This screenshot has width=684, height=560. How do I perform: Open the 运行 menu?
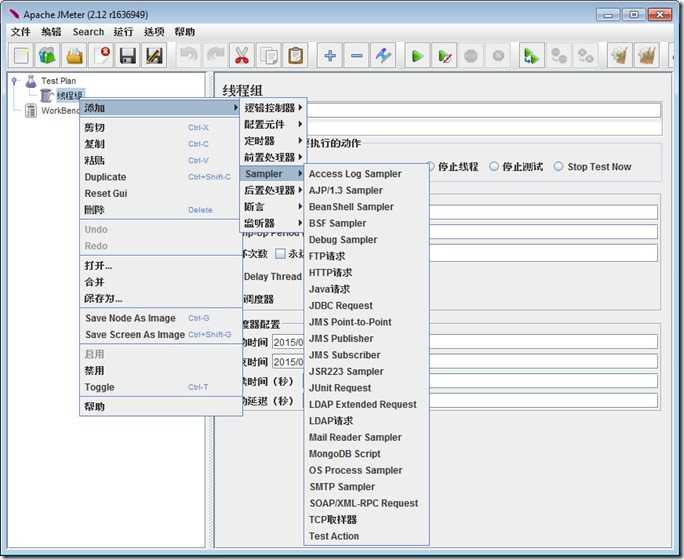(x=123, y=32)
